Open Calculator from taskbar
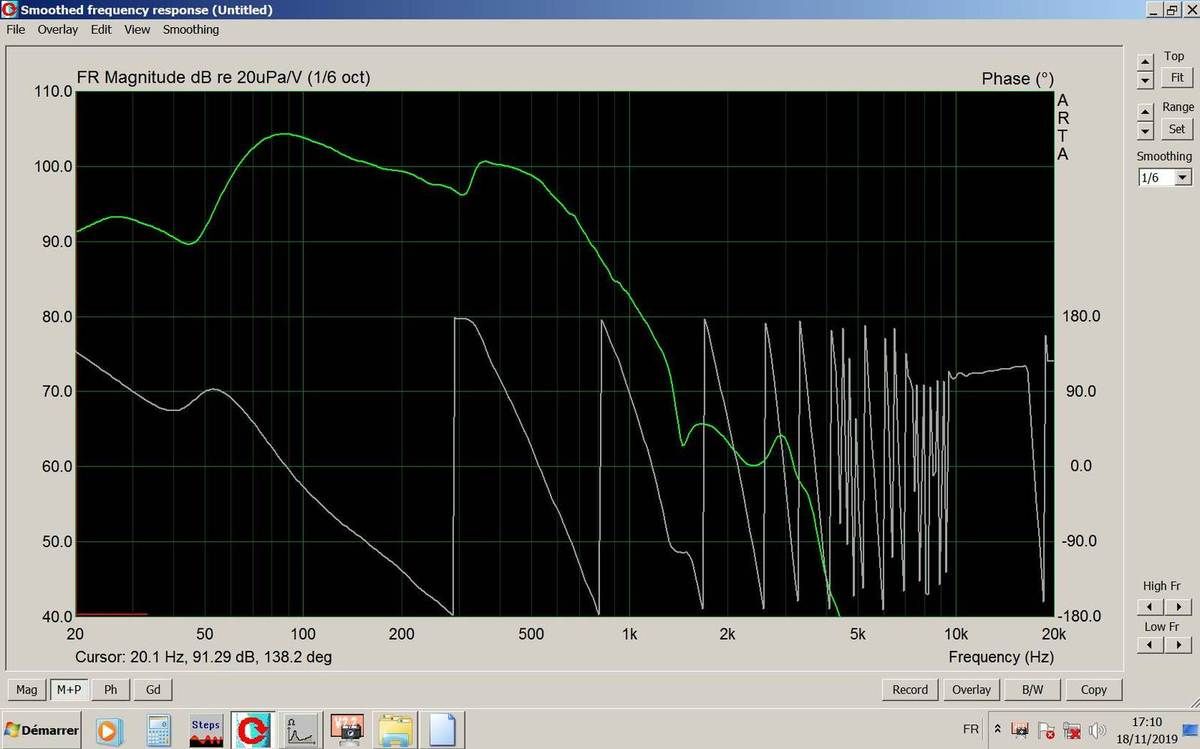The width and height of the screenshot is (1200, 749). coord(159,730)
